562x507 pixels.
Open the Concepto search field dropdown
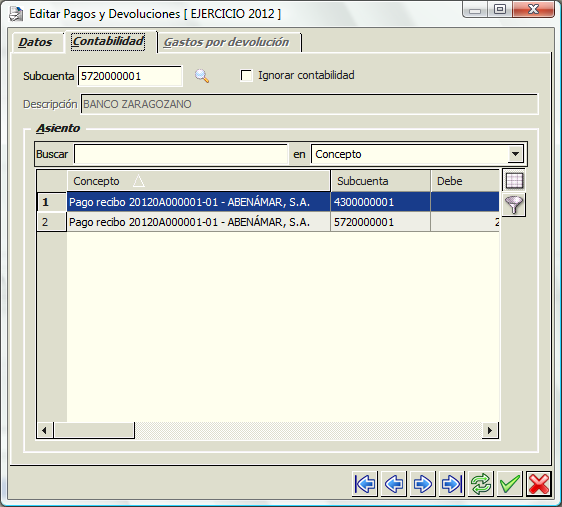[515, 154]
